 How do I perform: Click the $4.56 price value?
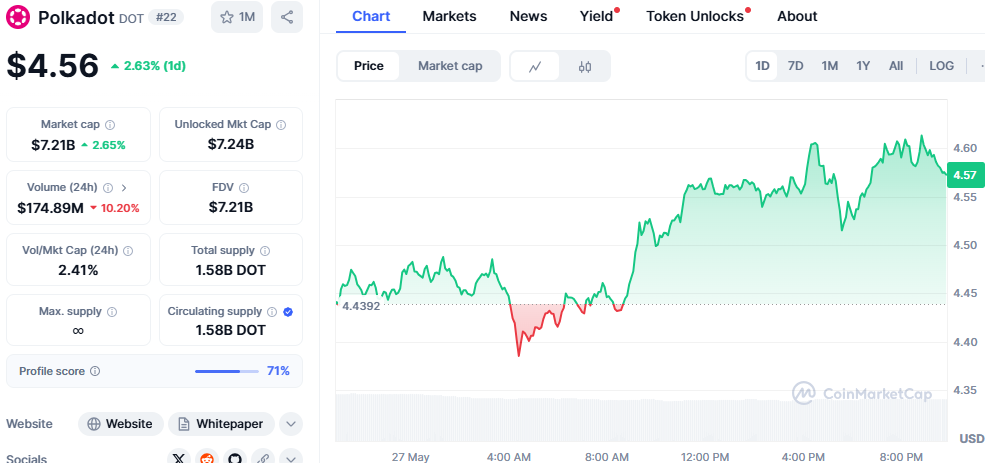[x=53, y=65]
